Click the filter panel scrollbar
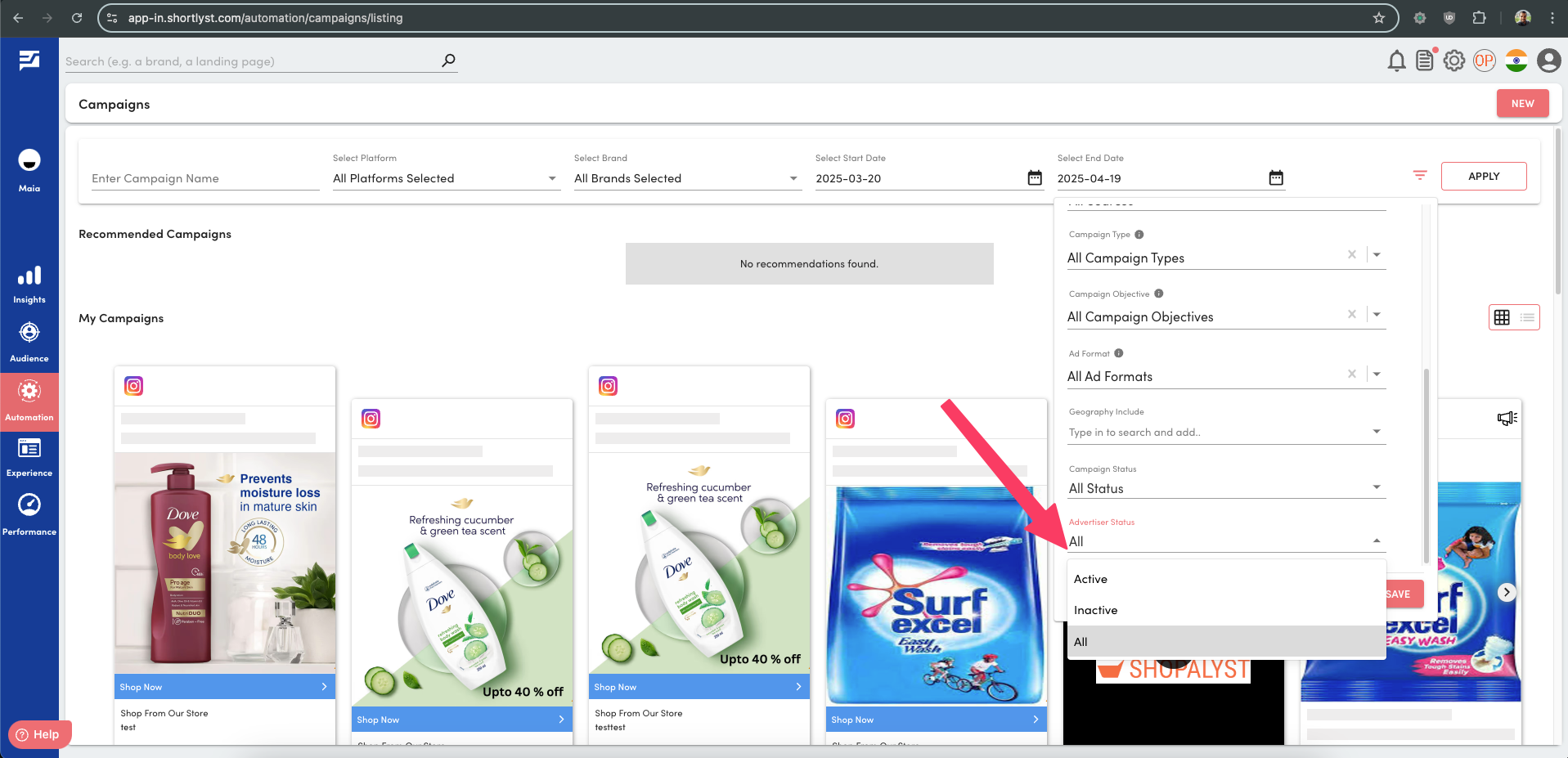1568x758 pixels. pos(1426,466)
